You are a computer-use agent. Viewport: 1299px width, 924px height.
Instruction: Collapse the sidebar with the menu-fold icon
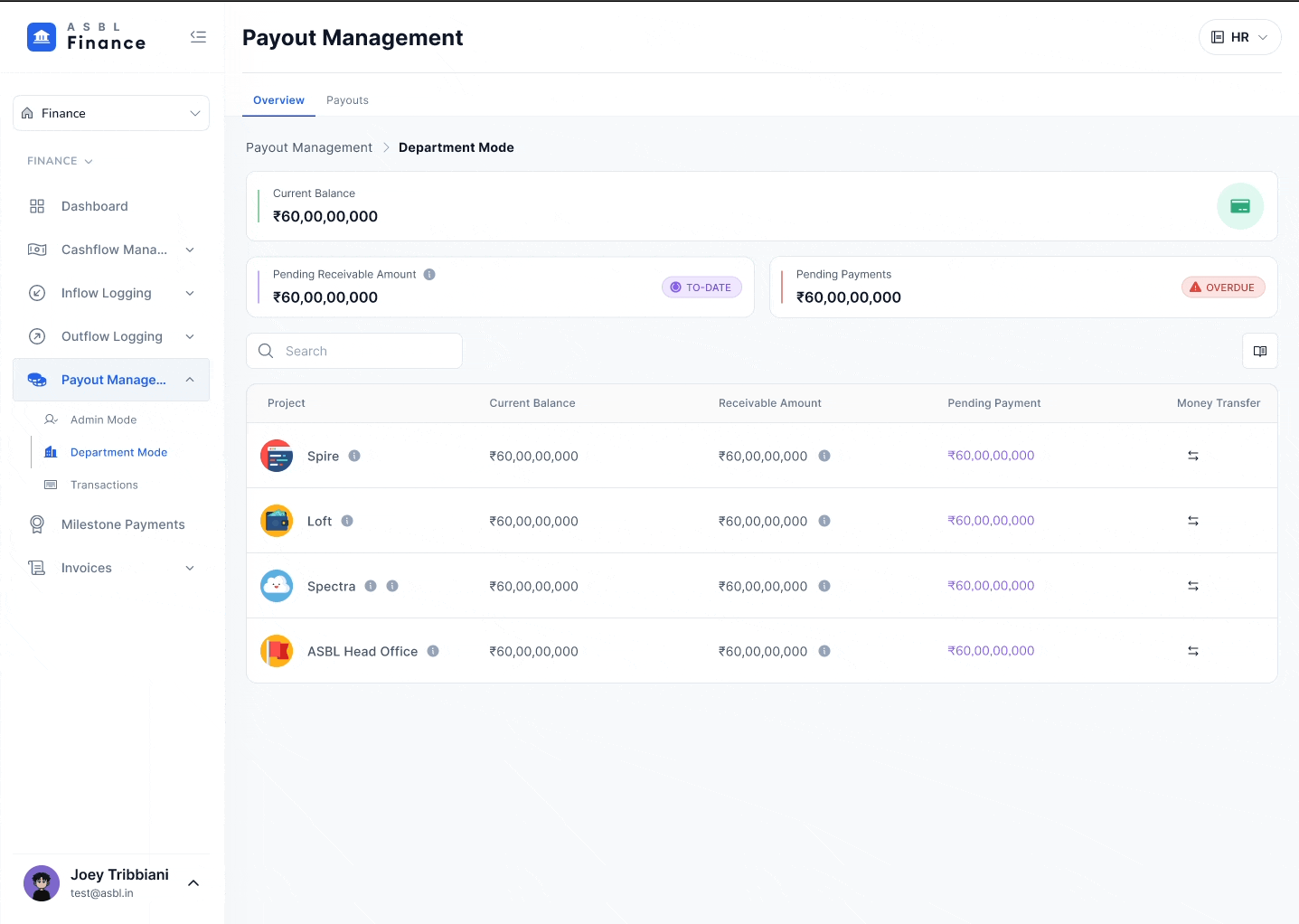point(198,37)
